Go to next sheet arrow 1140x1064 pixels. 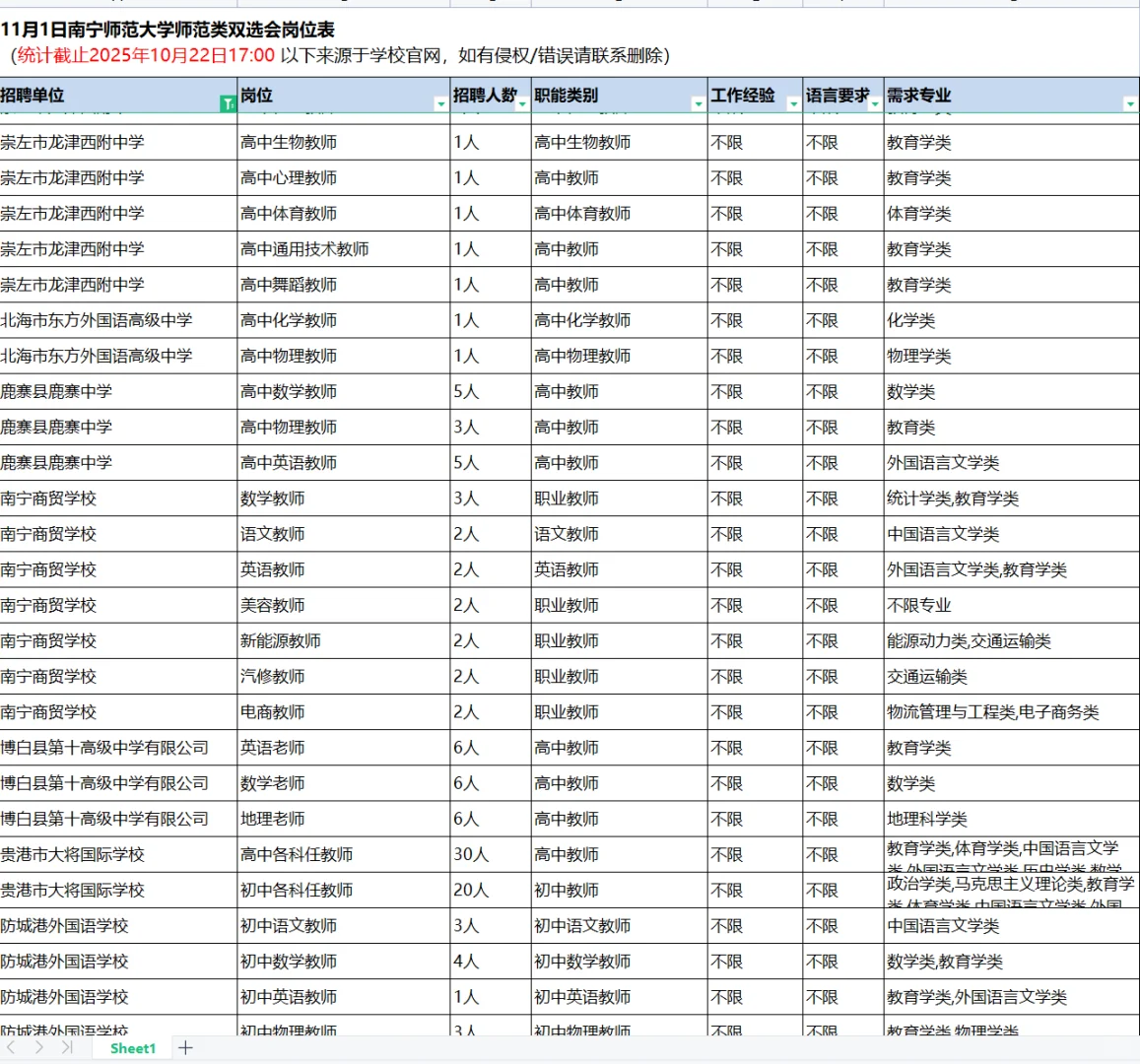39,1047
